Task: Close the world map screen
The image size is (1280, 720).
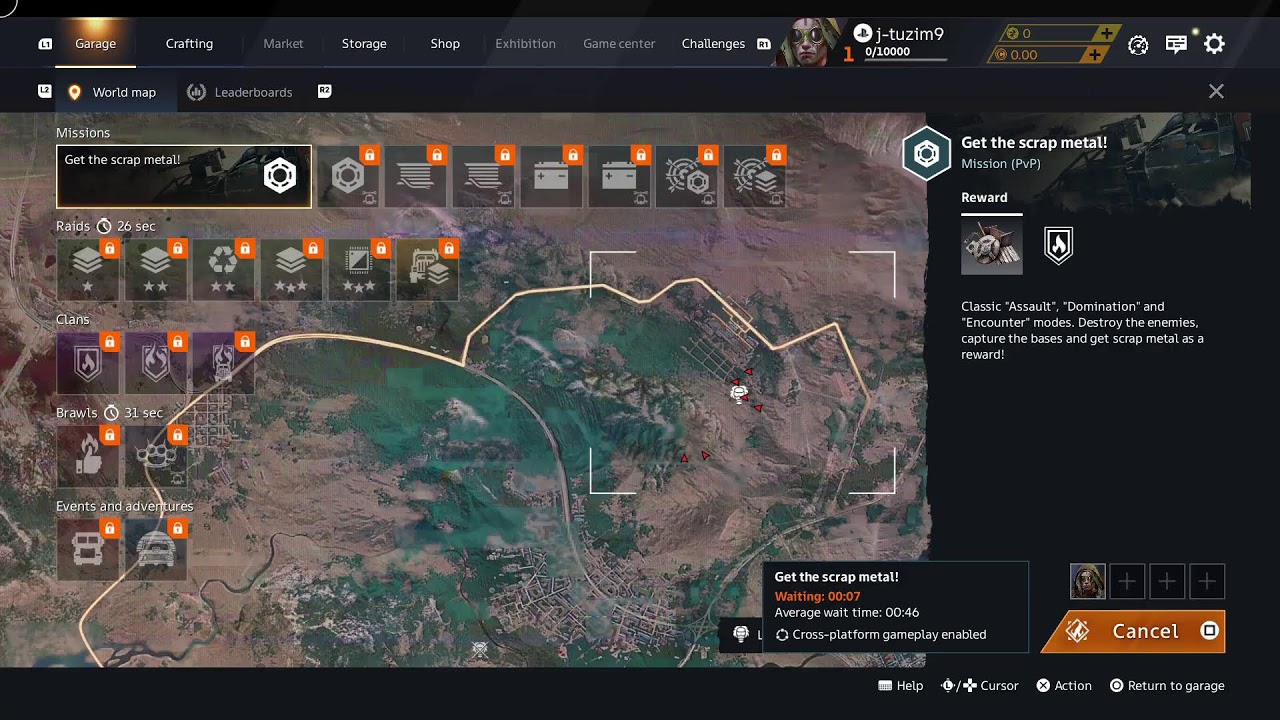Action: (x=1216, y=91)
